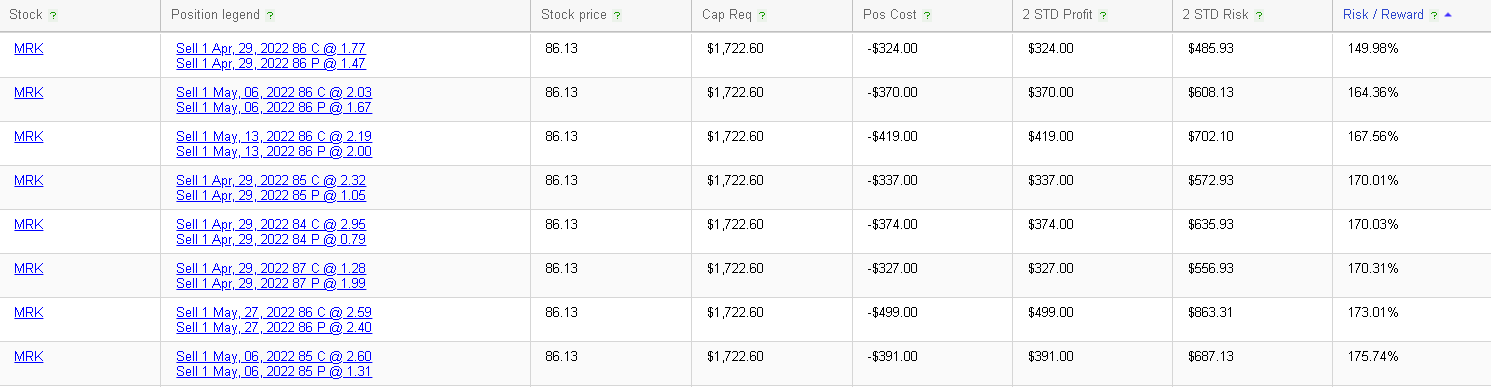Click help icon next to Stock header
The image size is (1491, 388).
coord(53,16)
